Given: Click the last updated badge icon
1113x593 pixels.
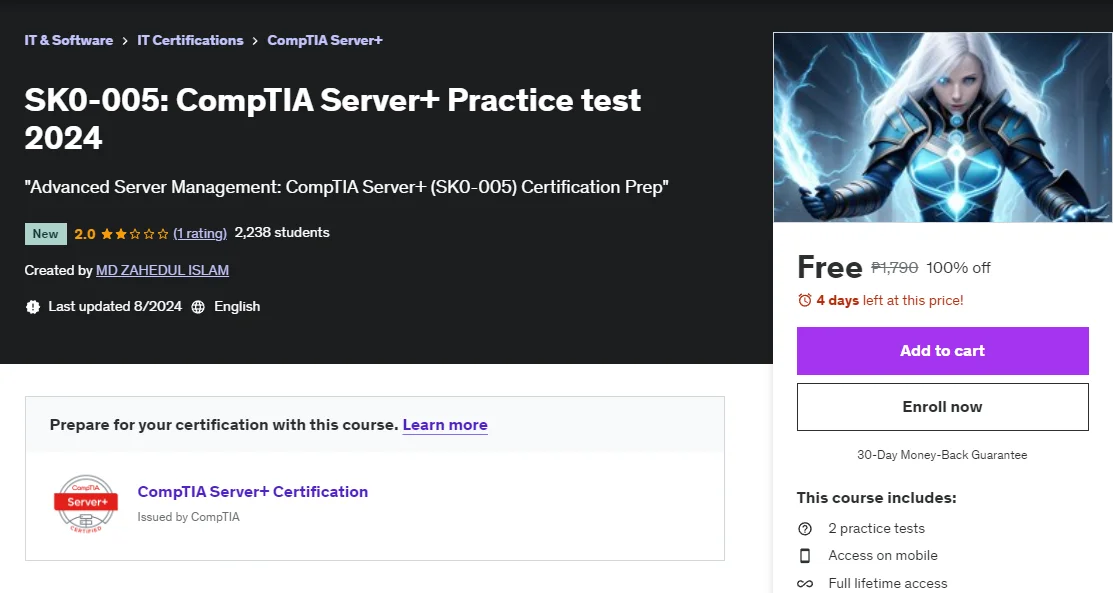Looking at the screenshot, I should click(x=33, y=307).
